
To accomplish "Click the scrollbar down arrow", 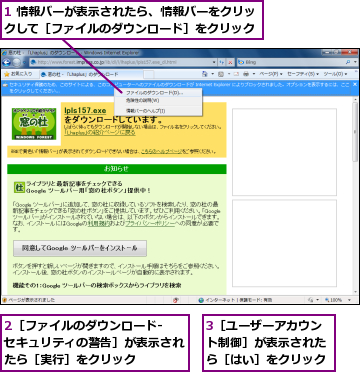I will point(356,292).
